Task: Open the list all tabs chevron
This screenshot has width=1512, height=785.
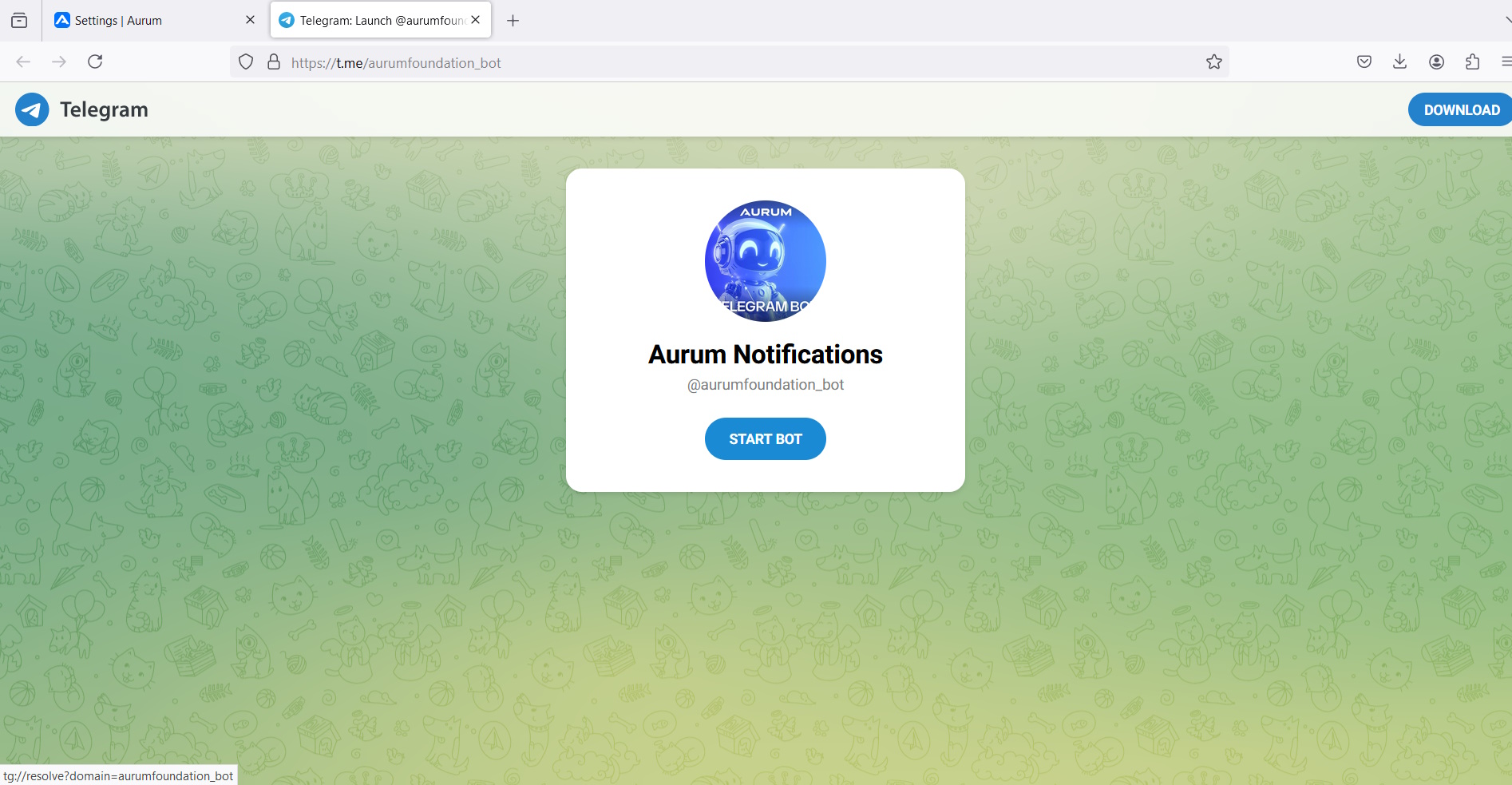Action: pos(1507,21)
